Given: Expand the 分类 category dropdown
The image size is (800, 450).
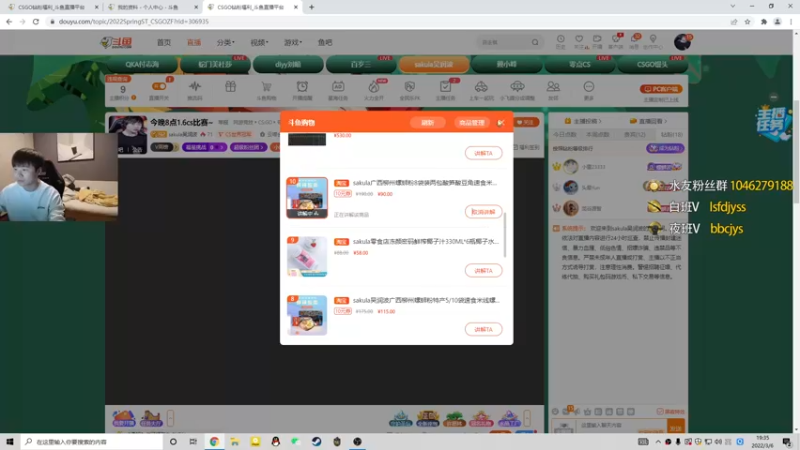Looking at the screenshot, I should [x=225, y=42].
